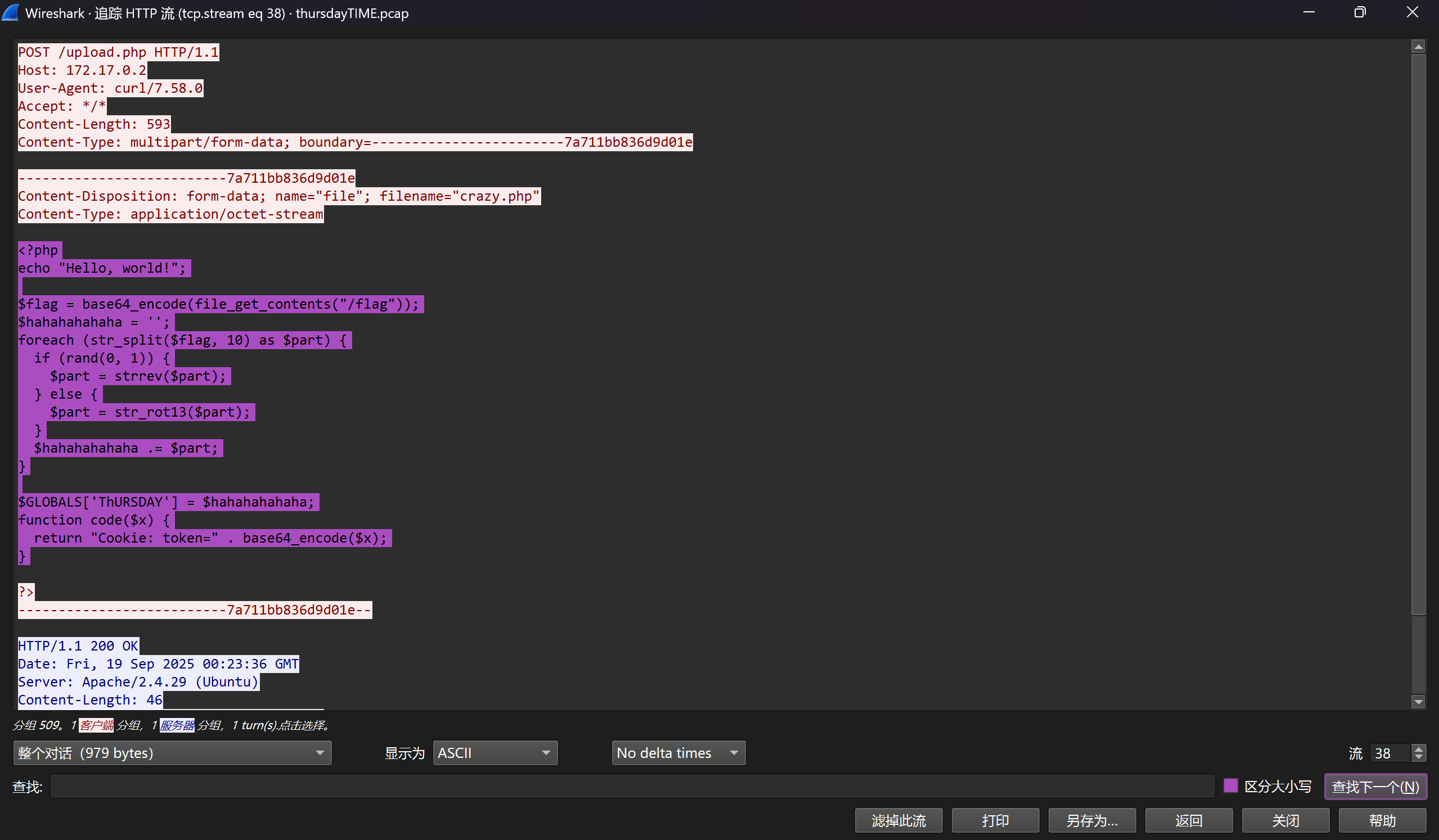Click the 帮助 help button

(1383, 820)
